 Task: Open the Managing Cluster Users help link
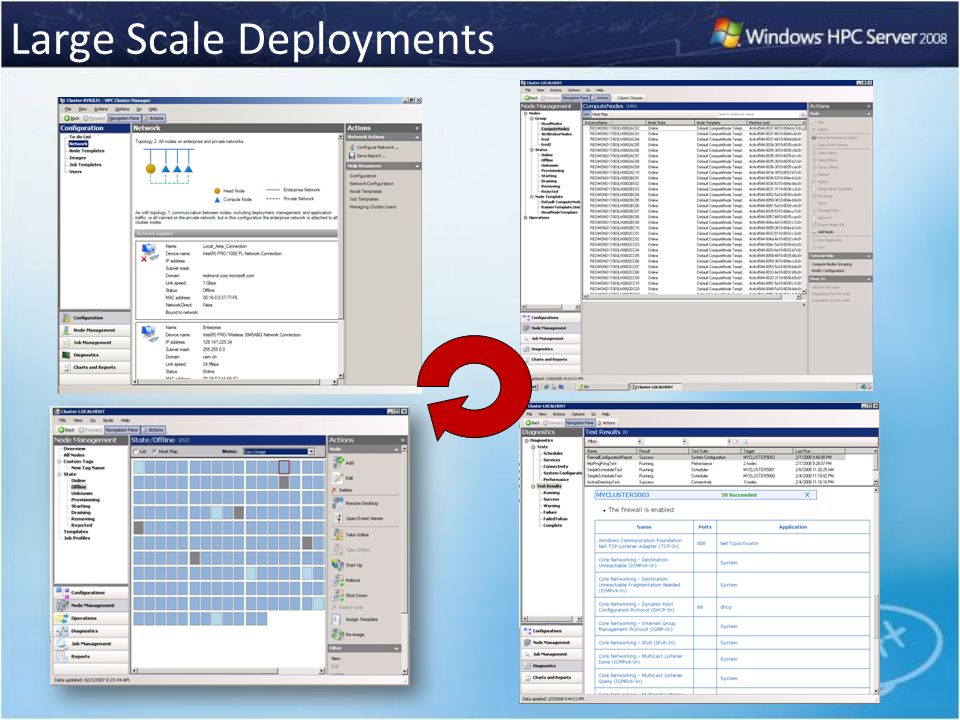point(373,207)
